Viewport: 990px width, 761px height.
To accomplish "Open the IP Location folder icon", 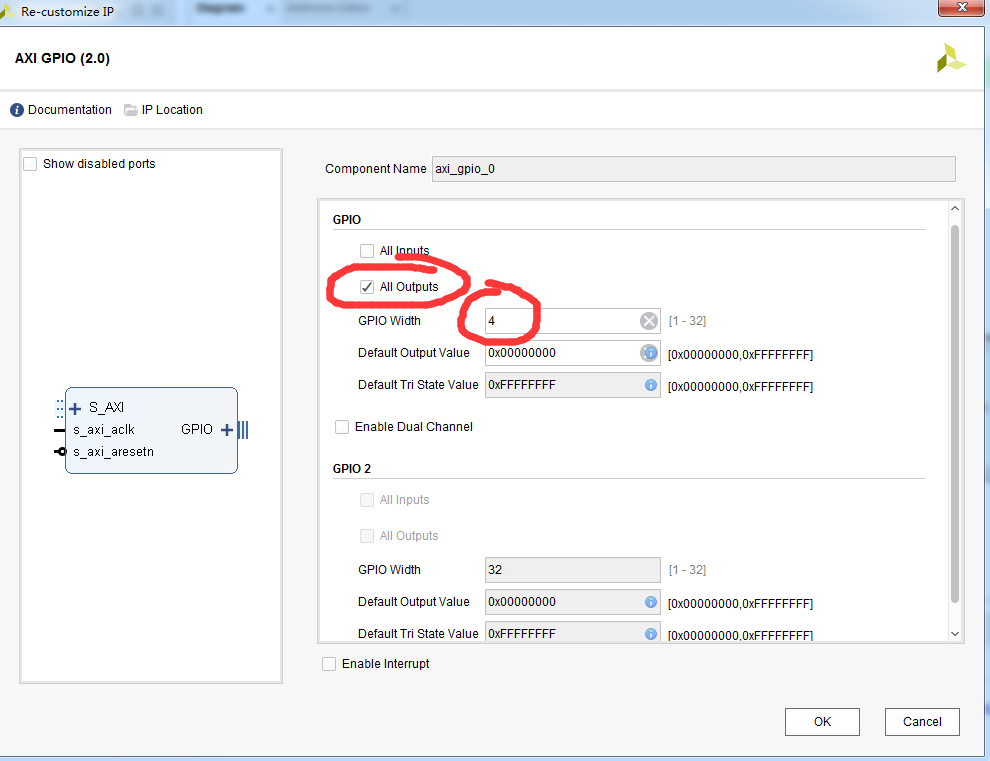I will (x=131, y=110).
